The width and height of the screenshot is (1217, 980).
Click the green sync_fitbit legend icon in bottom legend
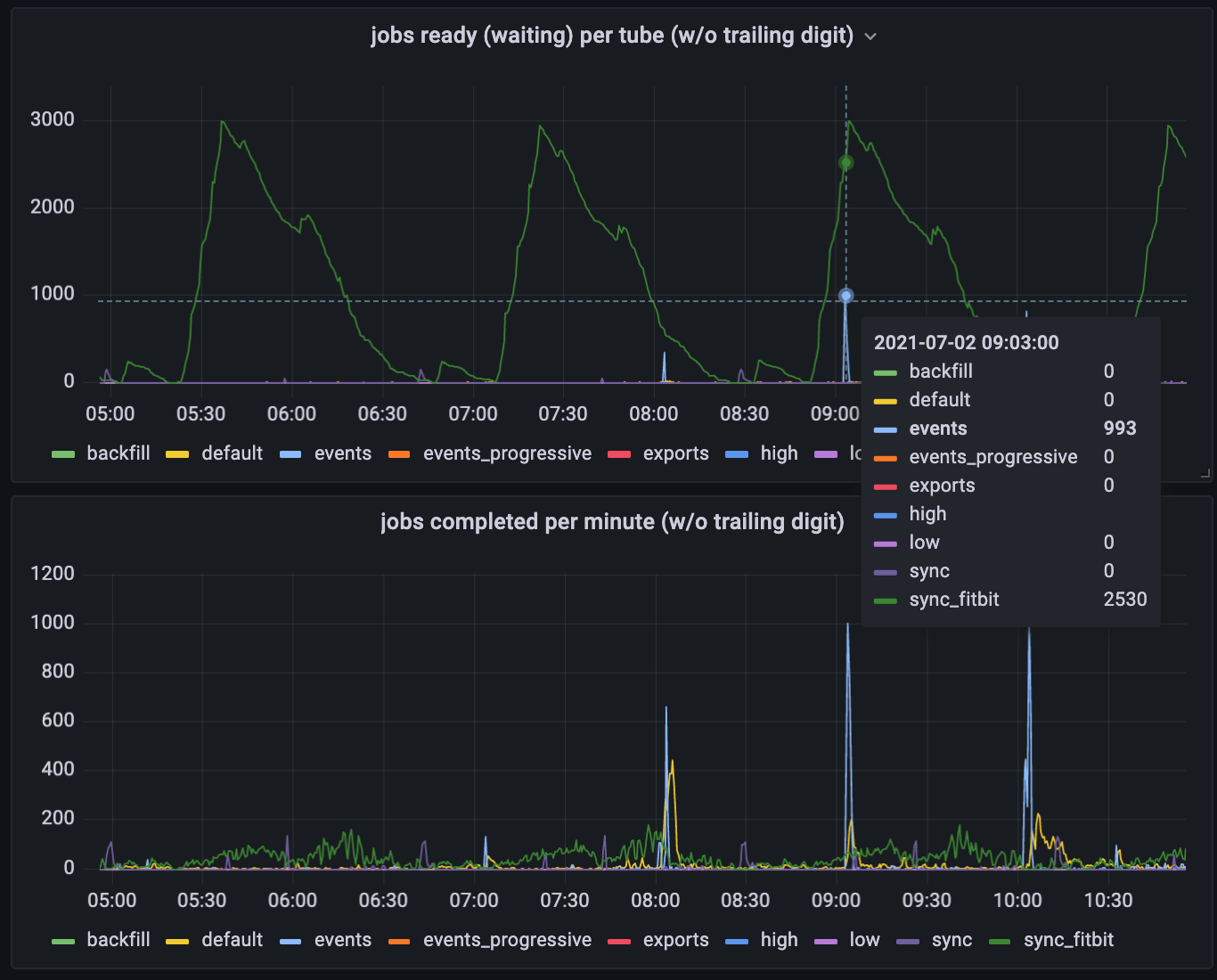point(1002,940)
